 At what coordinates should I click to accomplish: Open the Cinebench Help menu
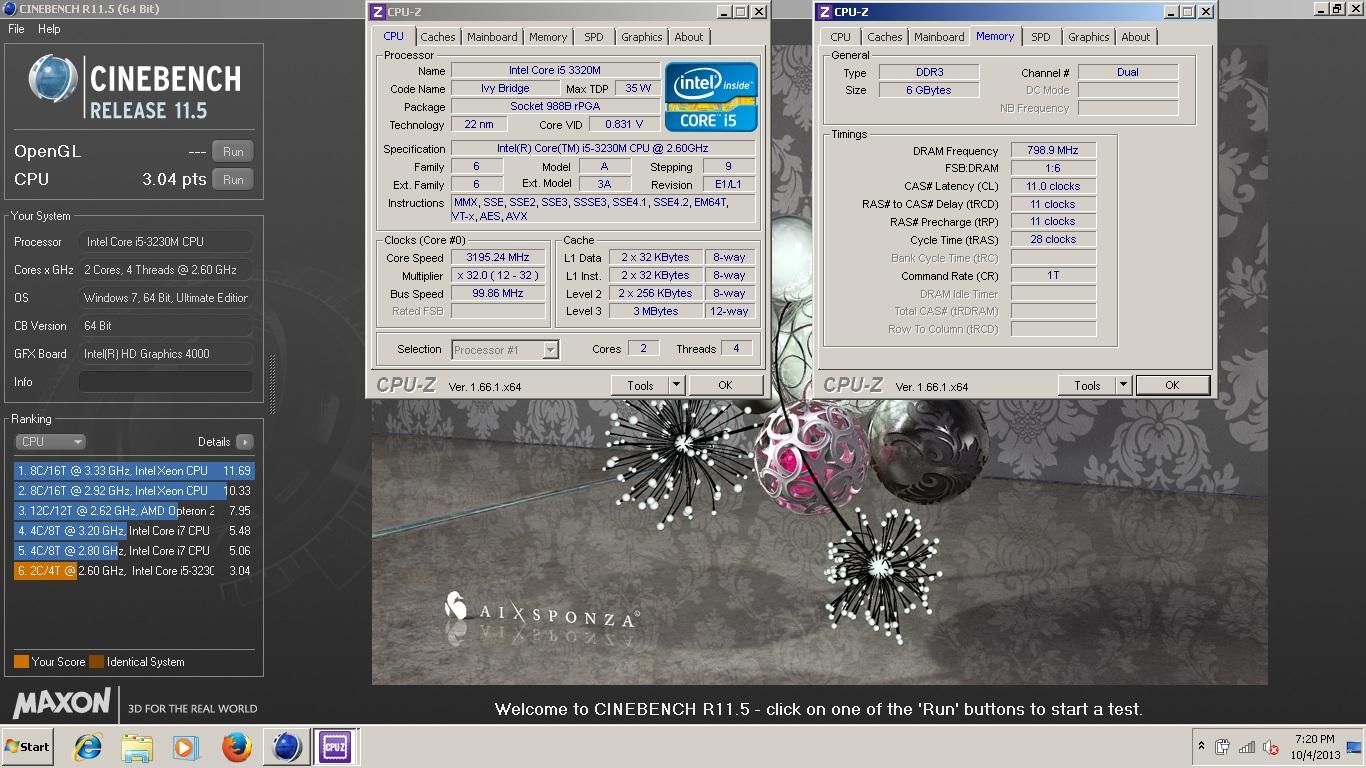click(x=49, y=29)
